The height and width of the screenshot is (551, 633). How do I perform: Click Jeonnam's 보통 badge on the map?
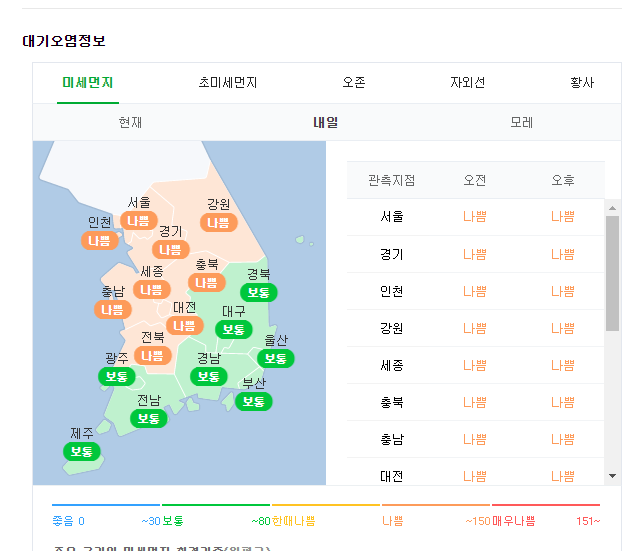(x=149, y=418)
